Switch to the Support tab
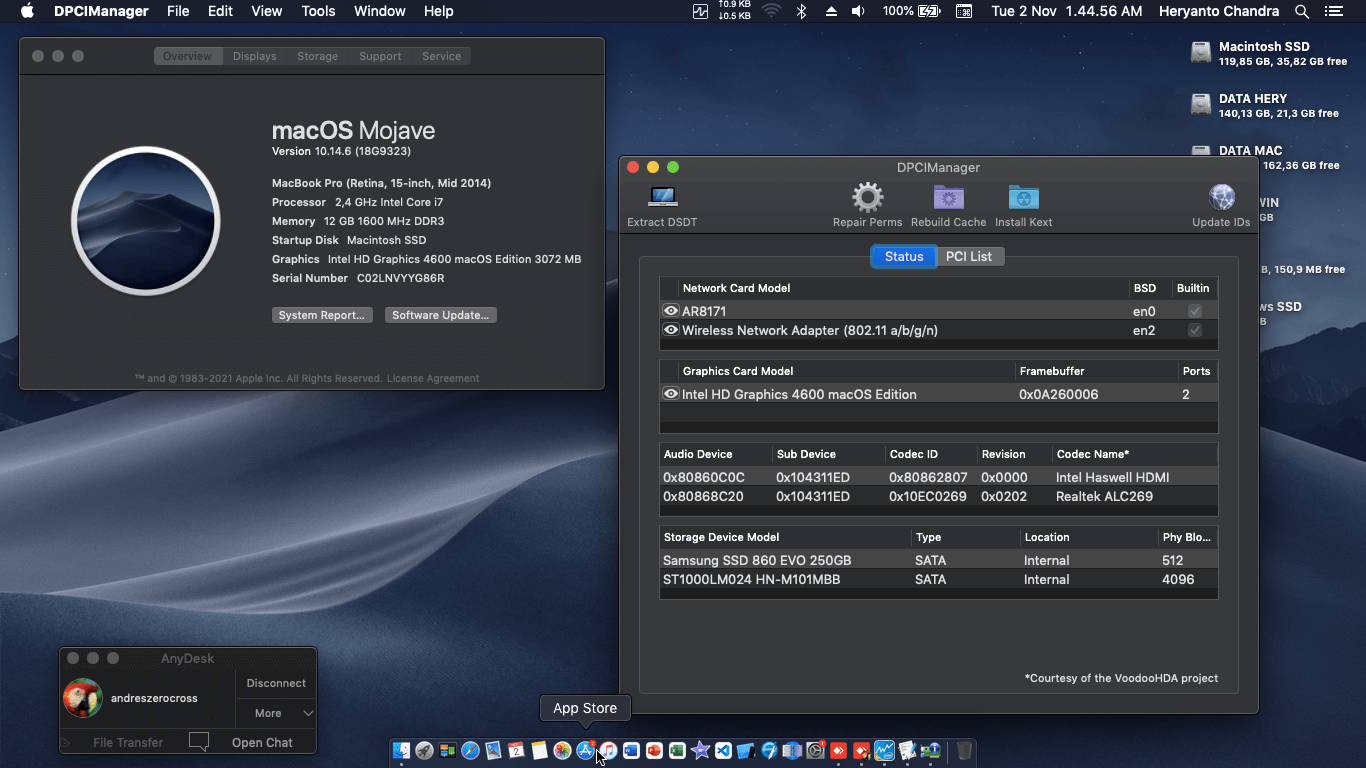1366x768 pixels. click(x=380, y=56)
